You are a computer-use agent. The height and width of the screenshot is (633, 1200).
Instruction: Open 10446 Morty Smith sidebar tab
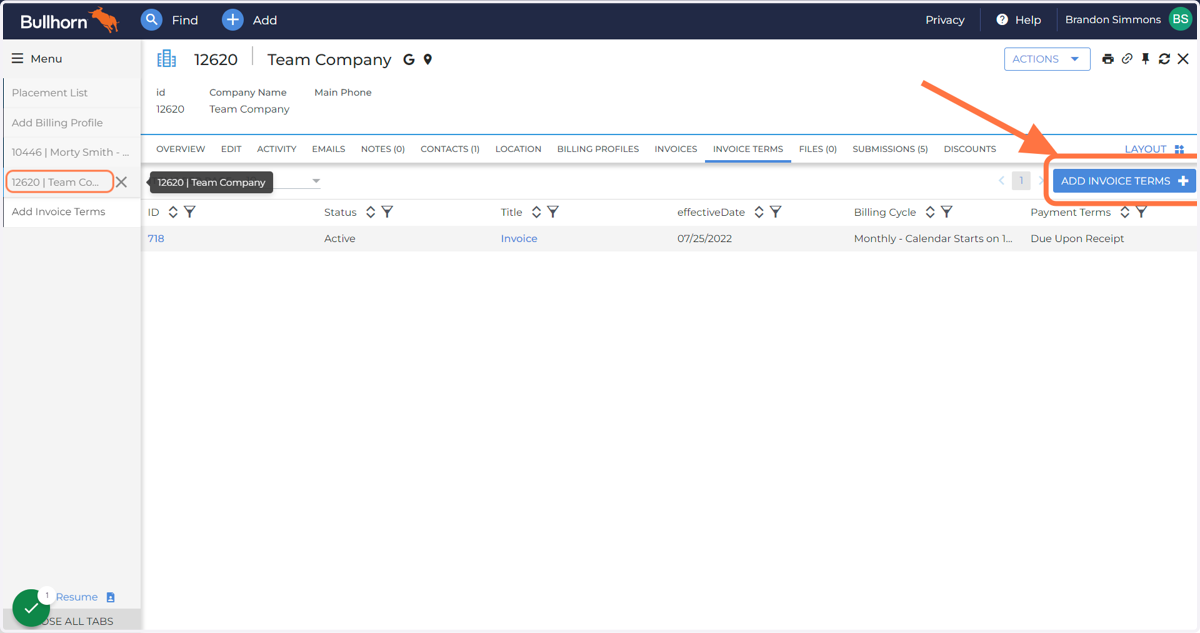pos(70,153)
